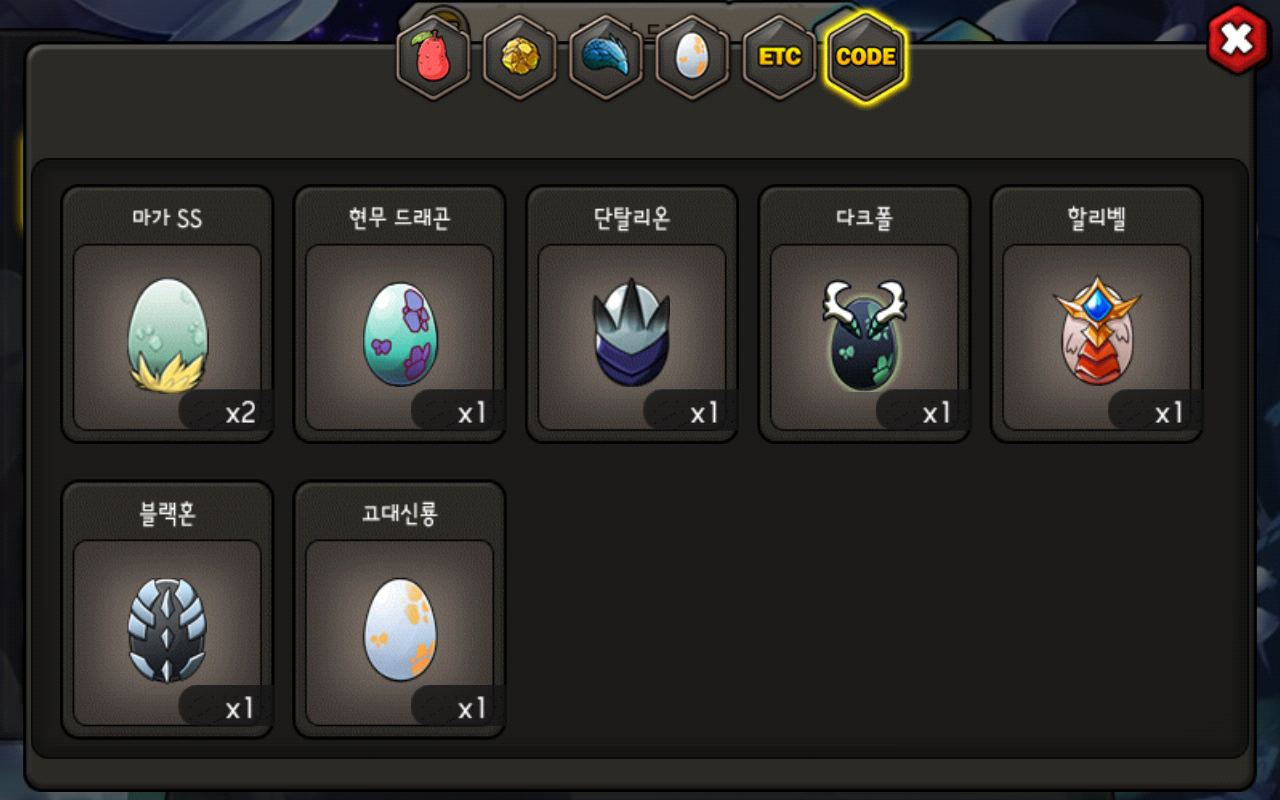1280x800 pixels.
Task: Open the spotted egg tab icon
Action: click(x=692, y=57)
